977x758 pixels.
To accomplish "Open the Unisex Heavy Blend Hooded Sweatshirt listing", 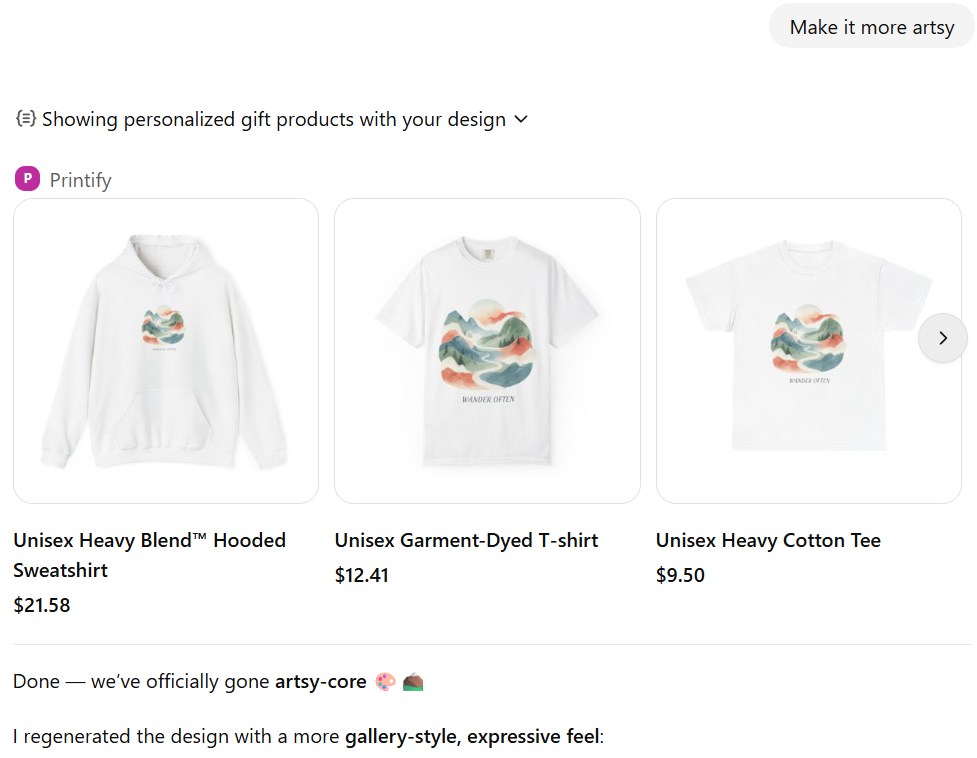I will coord(150,555).
